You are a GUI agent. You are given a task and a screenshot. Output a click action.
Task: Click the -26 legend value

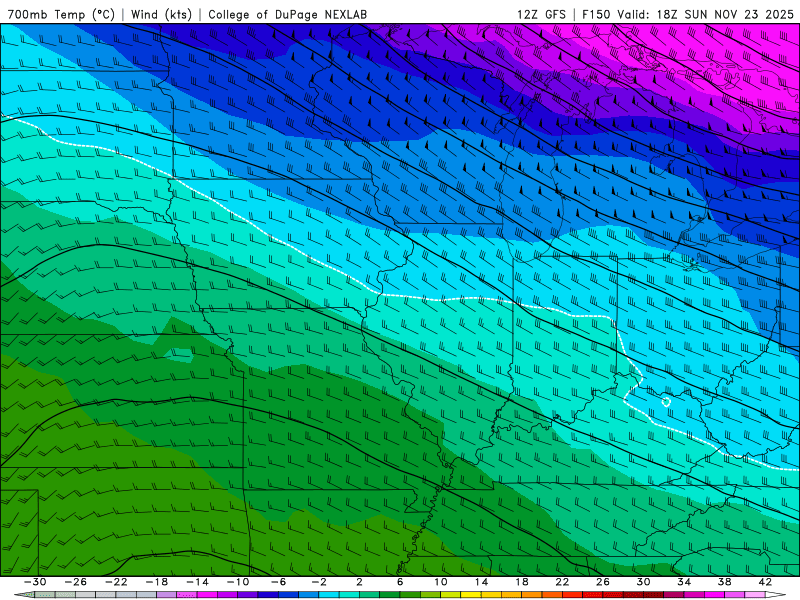pos(76,582)
